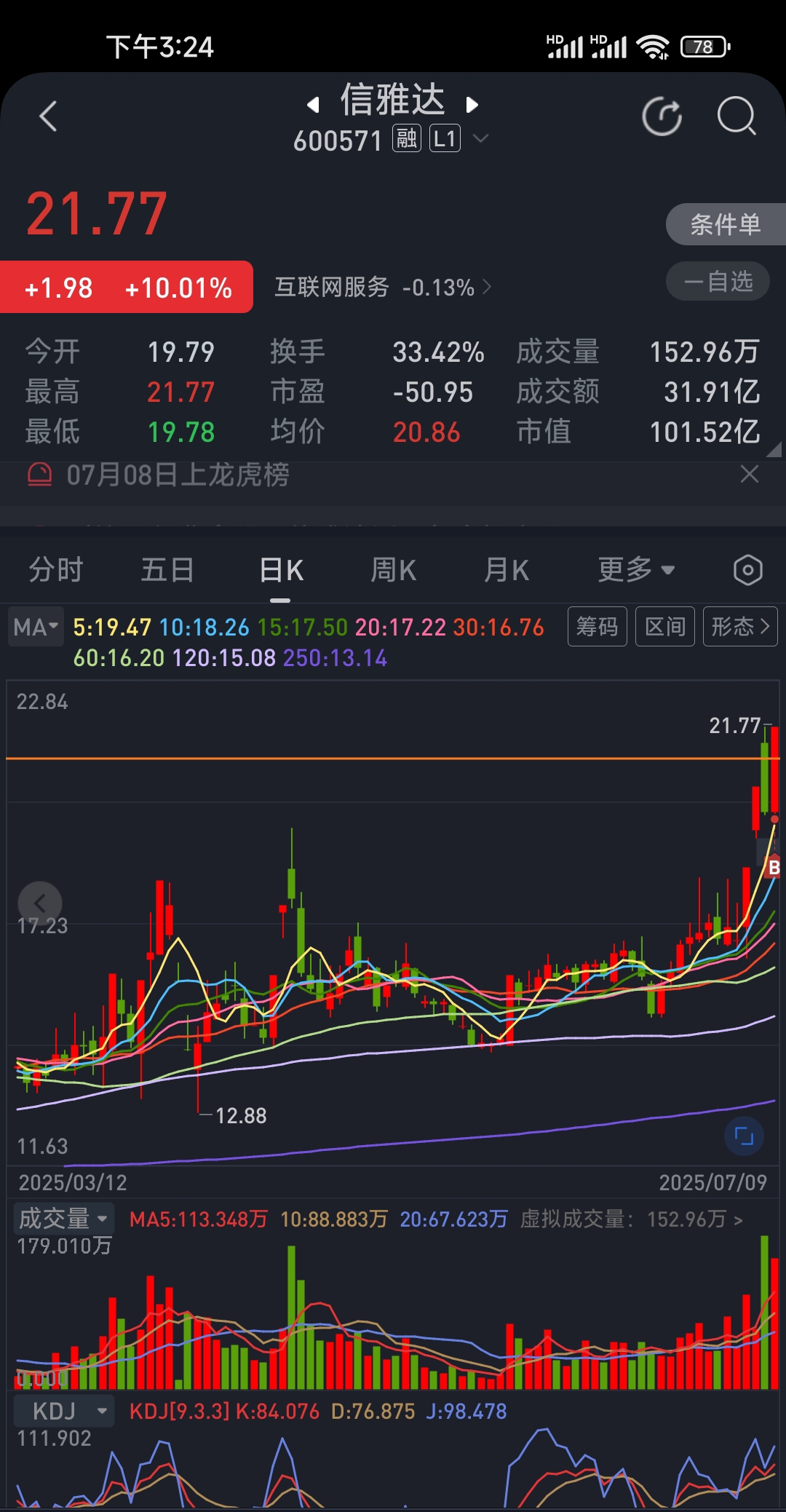Tap the stock name 信雅达
Viewport: 786px width, 1512px height.
pos(393,100)
